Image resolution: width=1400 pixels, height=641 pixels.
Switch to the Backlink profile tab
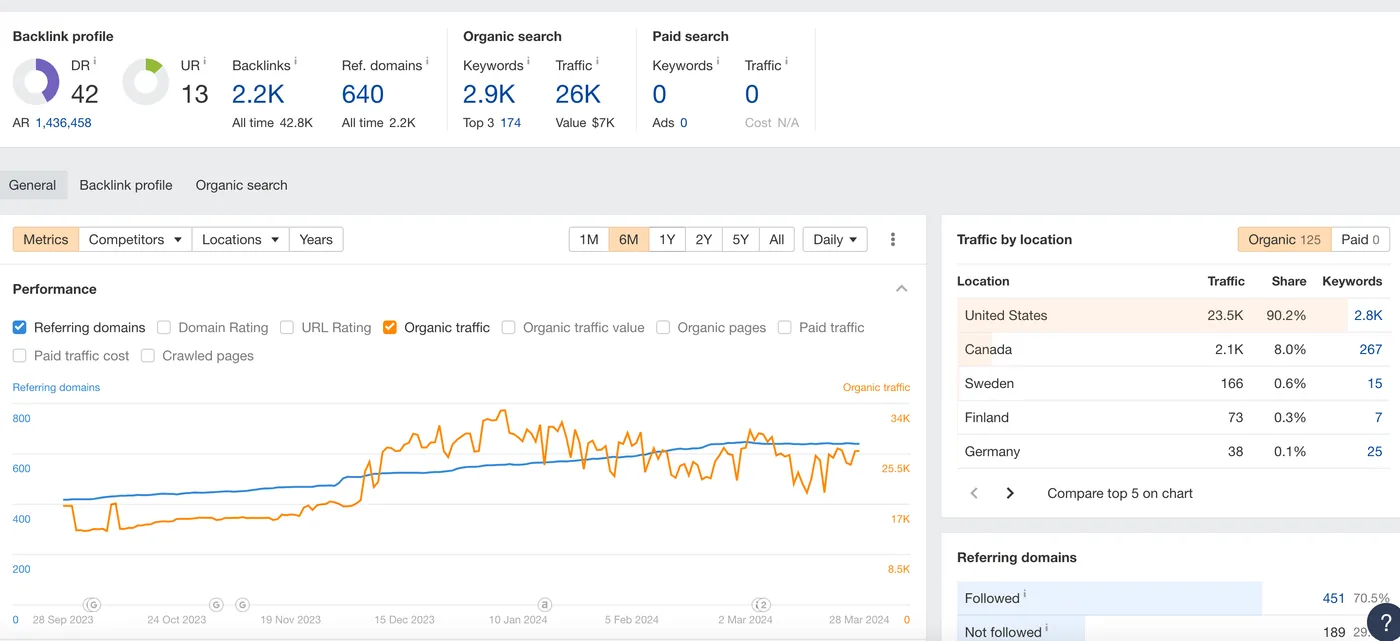[126, 185]
